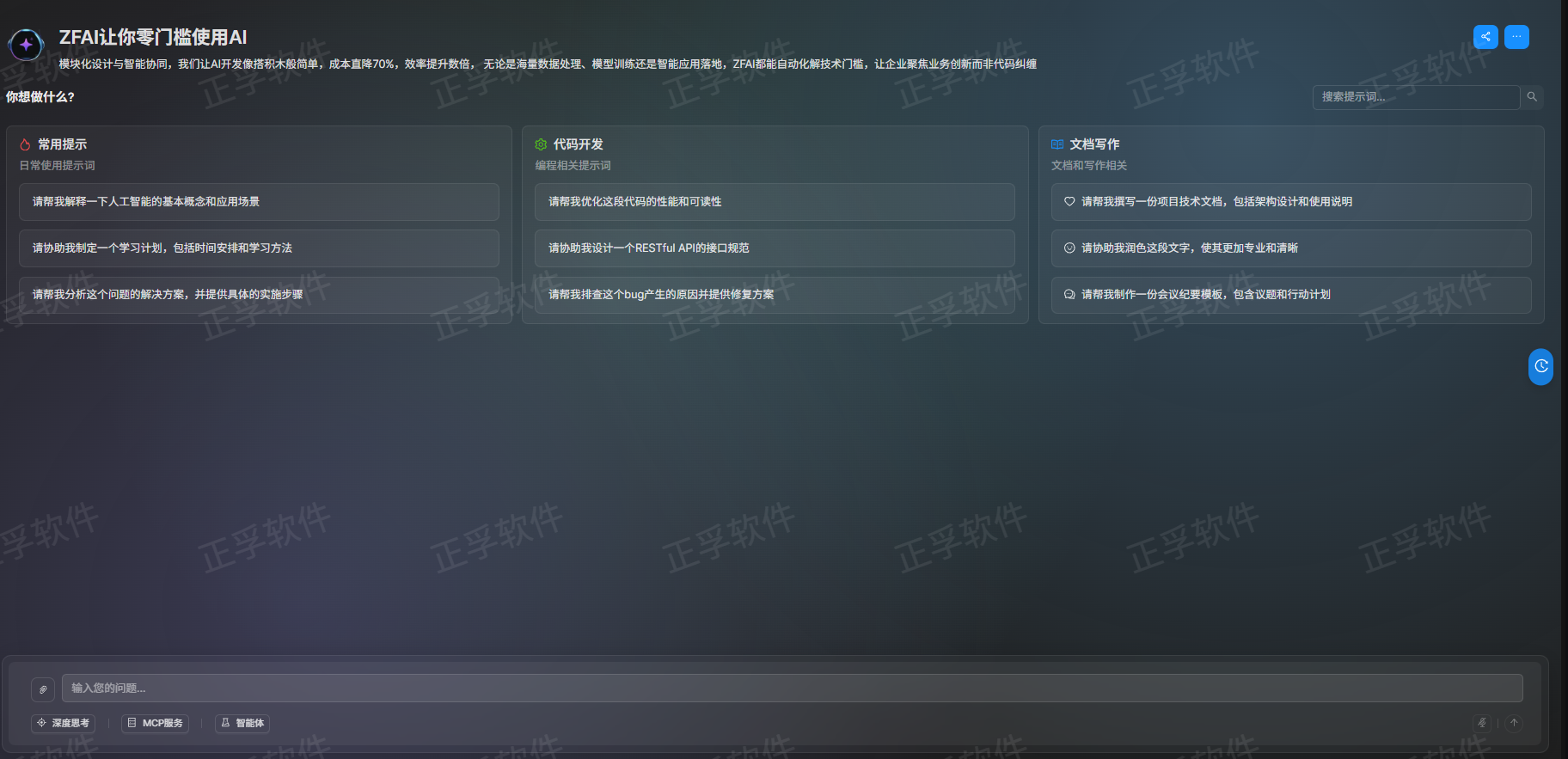Select the 文档写作 category header
This screenshot has width=1568, height=759.
pyautogui.click(x=1093, y=144)
